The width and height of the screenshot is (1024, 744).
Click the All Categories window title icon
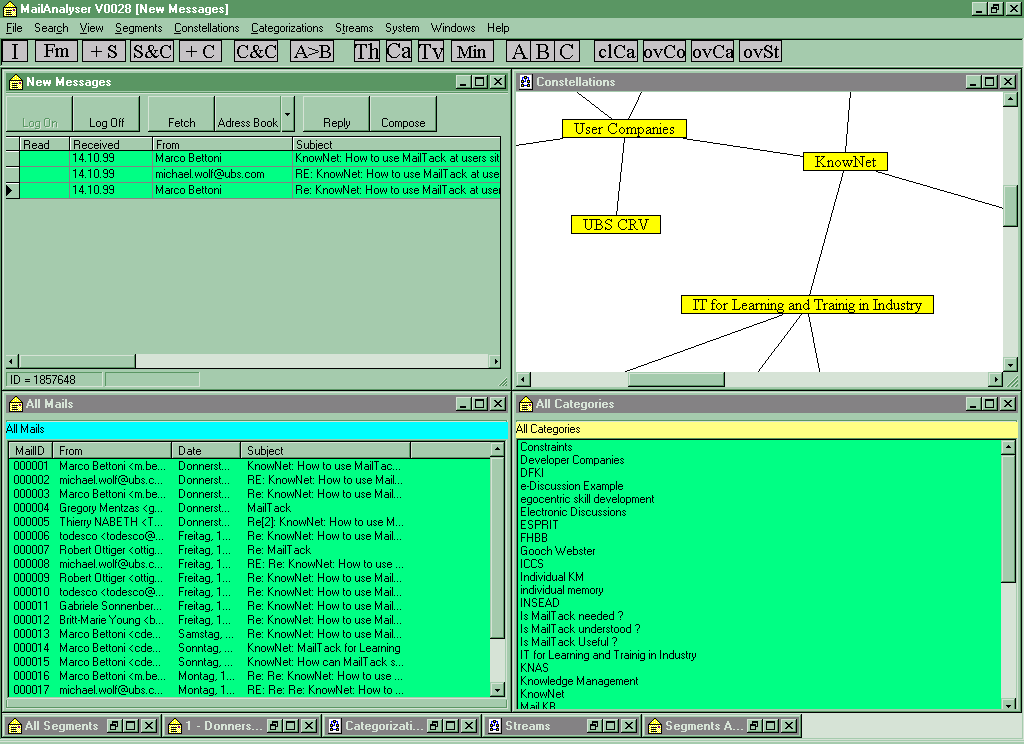point(526,404)
